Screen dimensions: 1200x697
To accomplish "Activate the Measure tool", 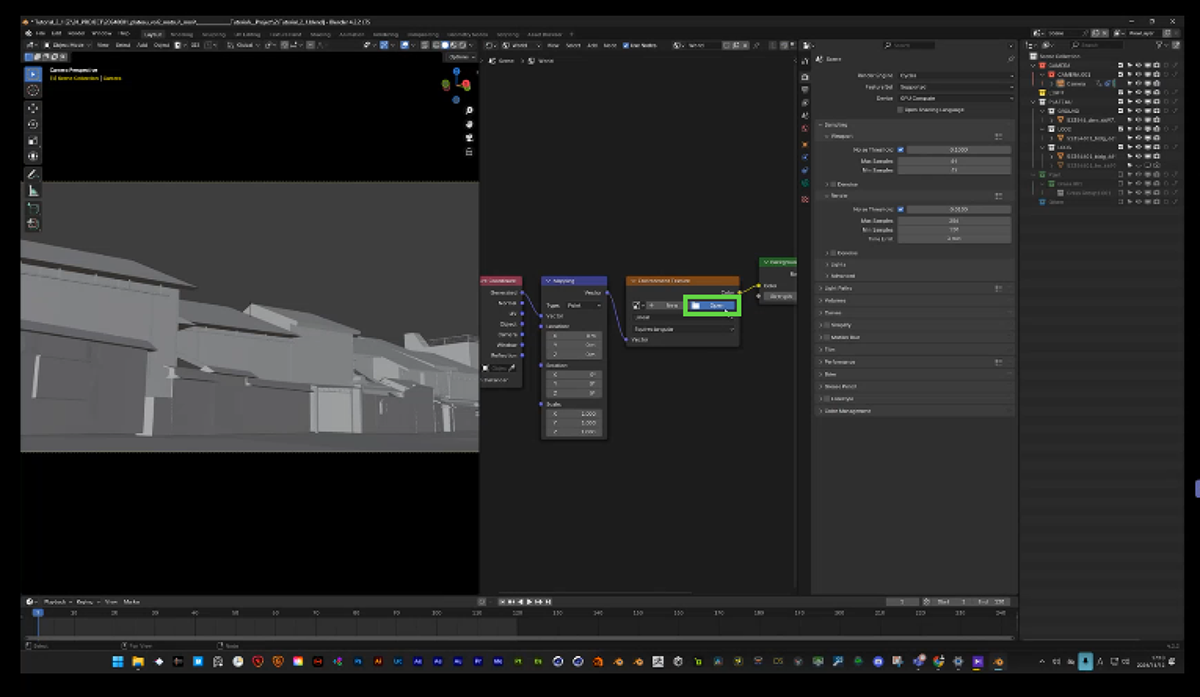I will (33, 190).
